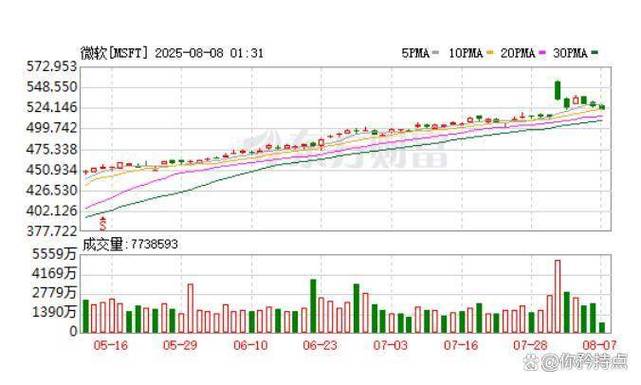Image resolution: width=641 pixels, height=385 pixels.
Task: Select the 07-28 date label
Action: point(530,345)
